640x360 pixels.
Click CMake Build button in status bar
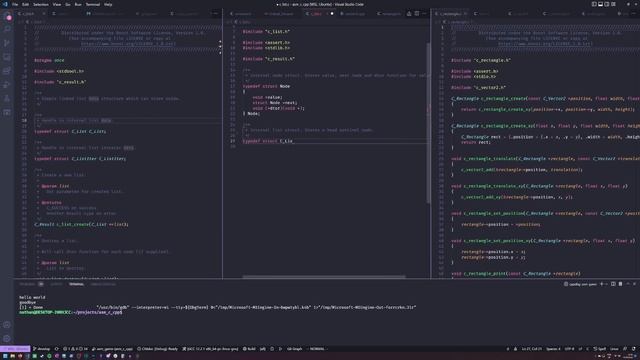click(249, 349)
